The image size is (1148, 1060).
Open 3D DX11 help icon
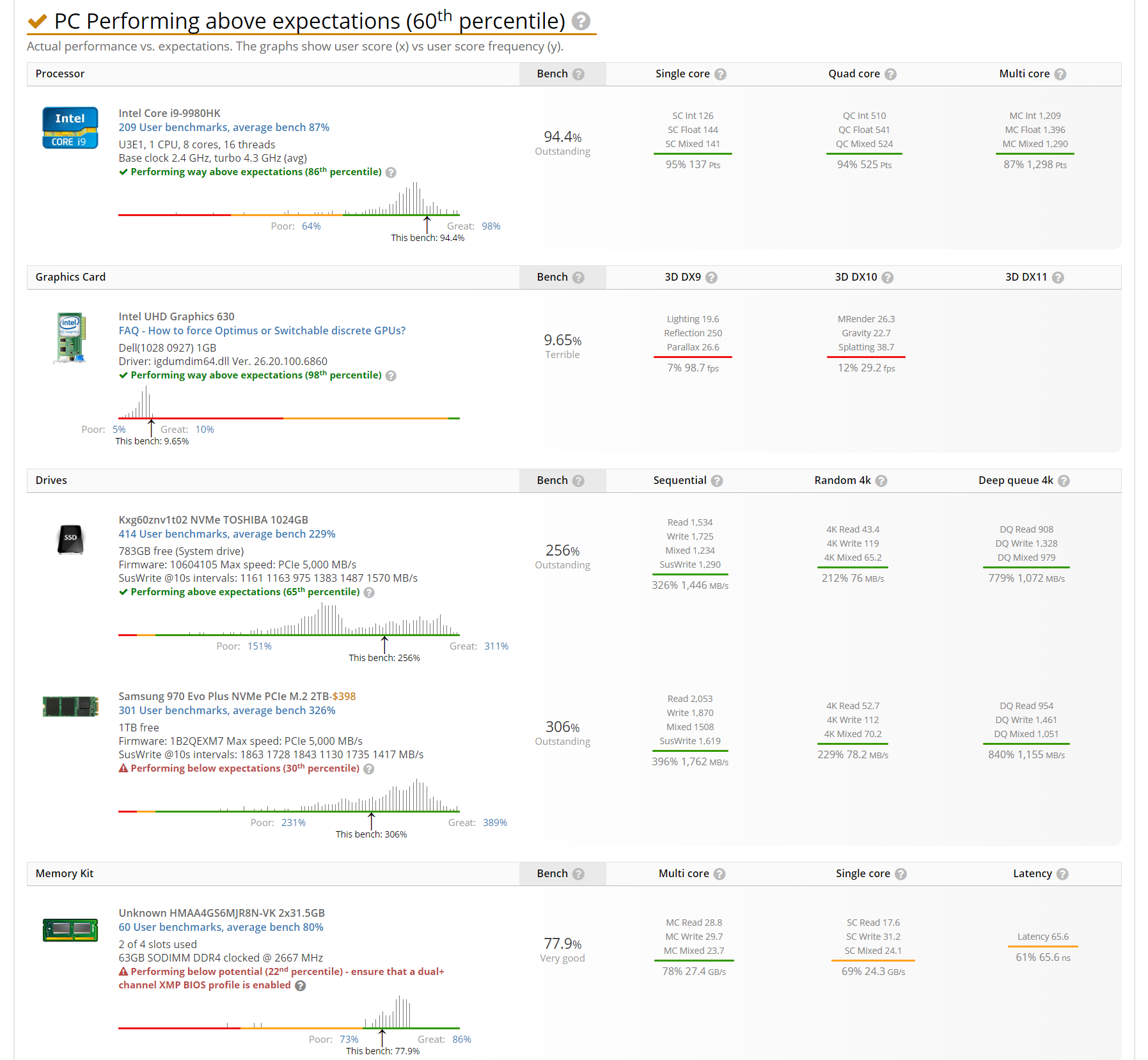coord(1058,277)
